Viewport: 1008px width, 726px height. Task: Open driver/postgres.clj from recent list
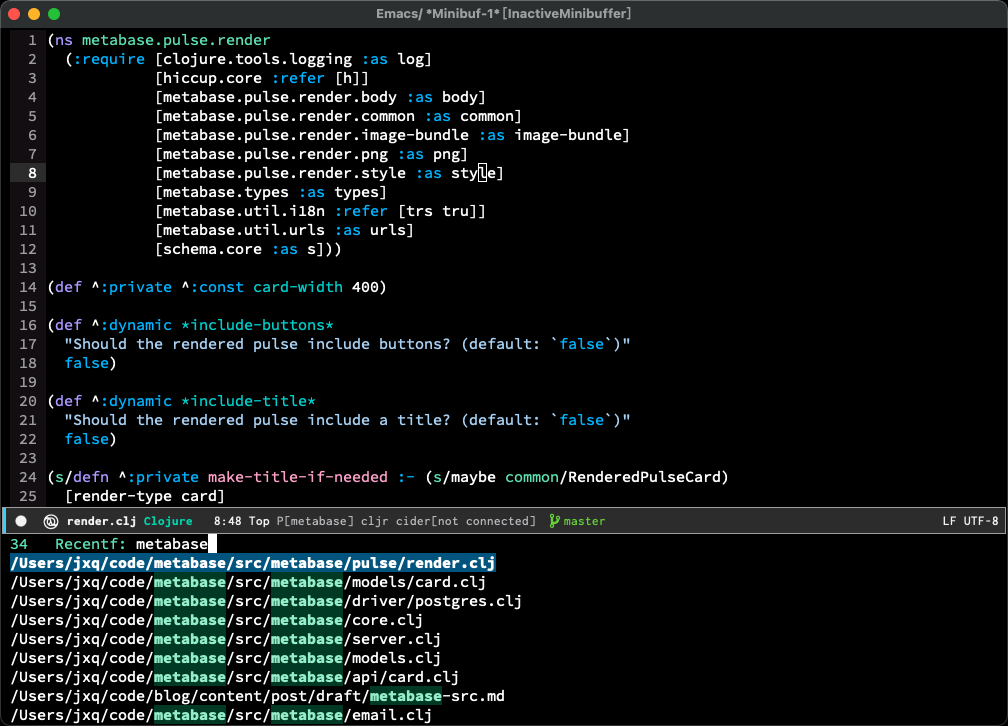point(266,601)
